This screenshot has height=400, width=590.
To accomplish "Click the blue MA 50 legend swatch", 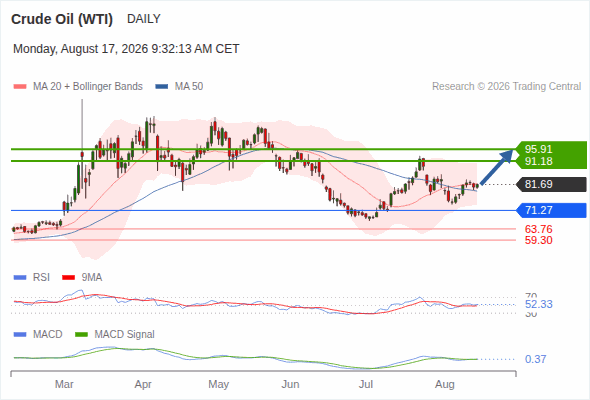I will point(162,87).
